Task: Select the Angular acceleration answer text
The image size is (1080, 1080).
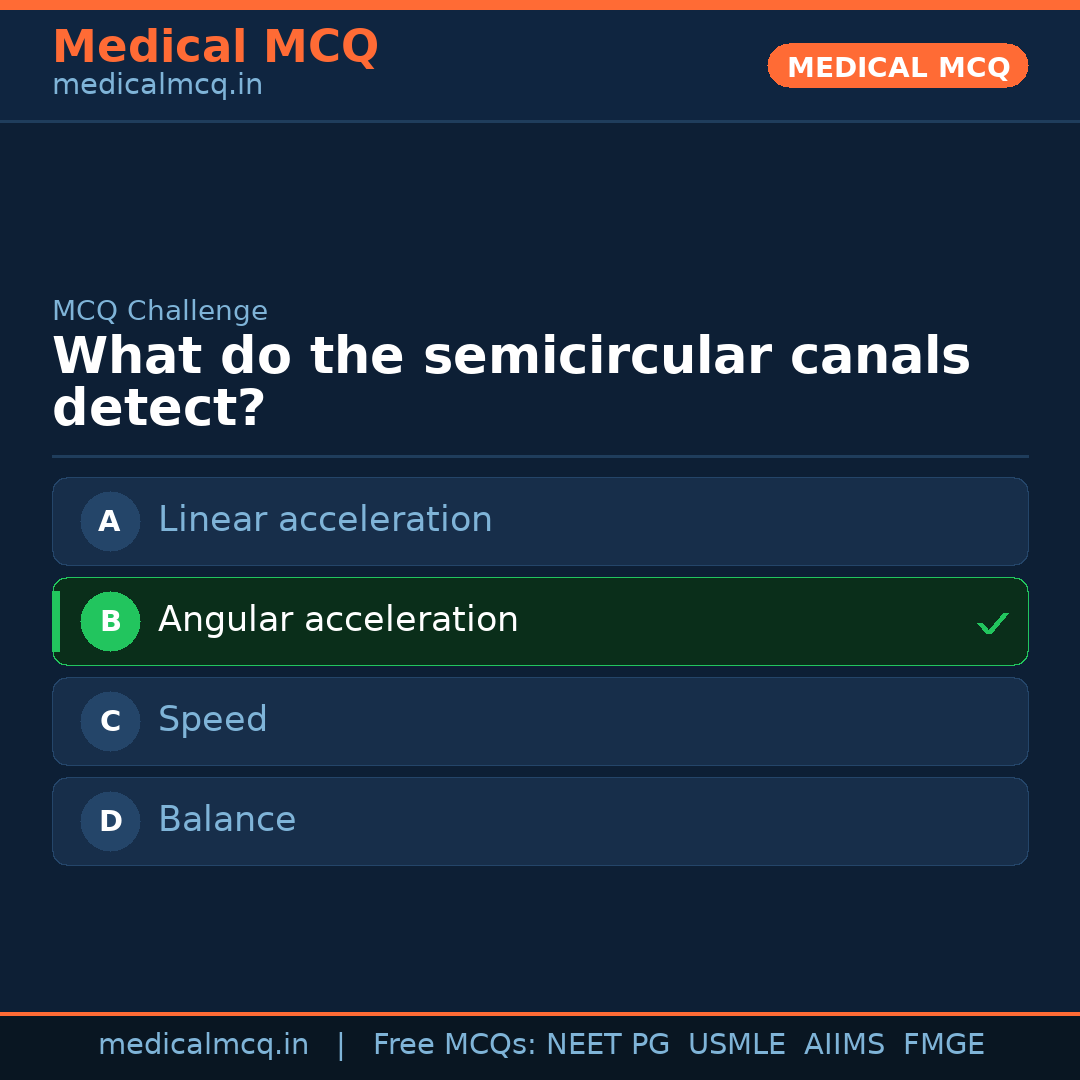Action: pyautogui.click(x=338, y=620)
